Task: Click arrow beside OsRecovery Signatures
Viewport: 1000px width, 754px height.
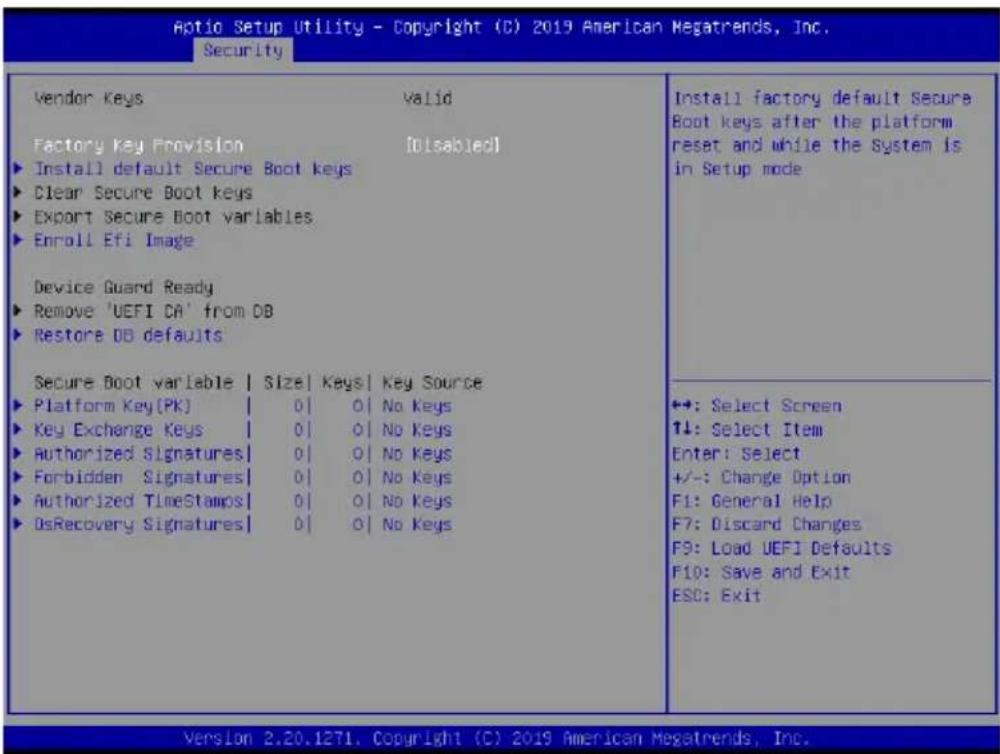Action: (18, 524)
